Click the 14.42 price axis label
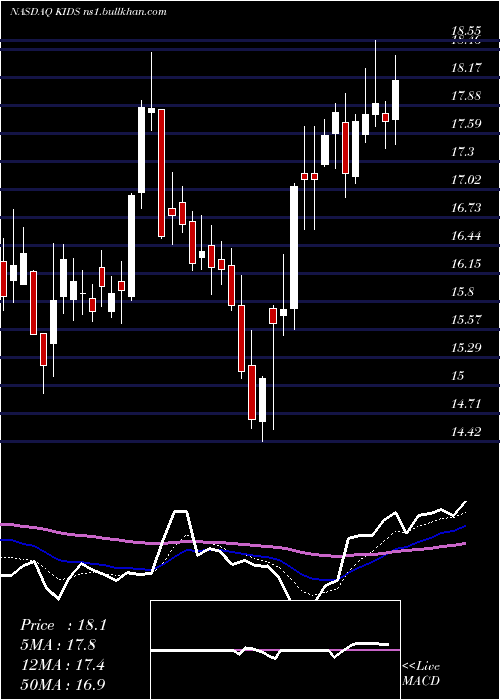Image resolution: width=500 pixels, height=700 pixels. pos(466,432)
